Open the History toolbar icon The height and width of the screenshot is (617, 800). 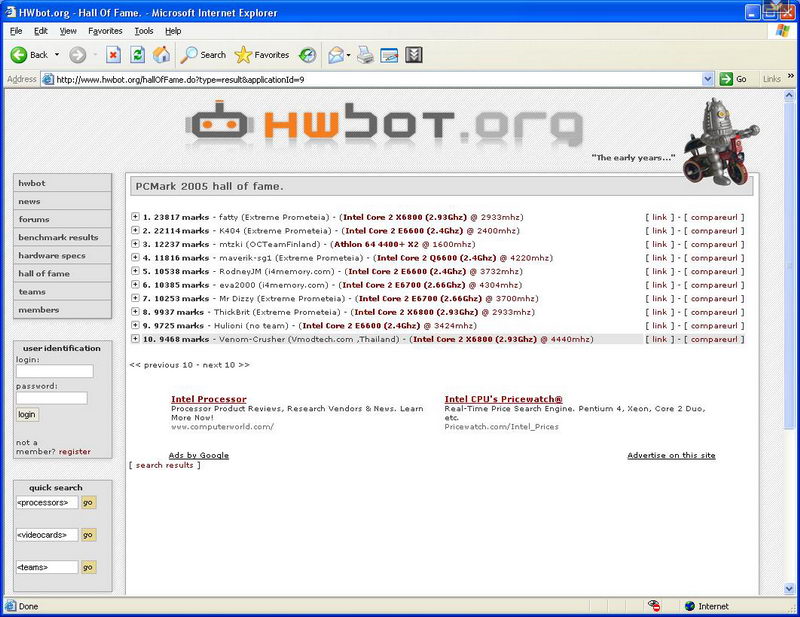307,55
